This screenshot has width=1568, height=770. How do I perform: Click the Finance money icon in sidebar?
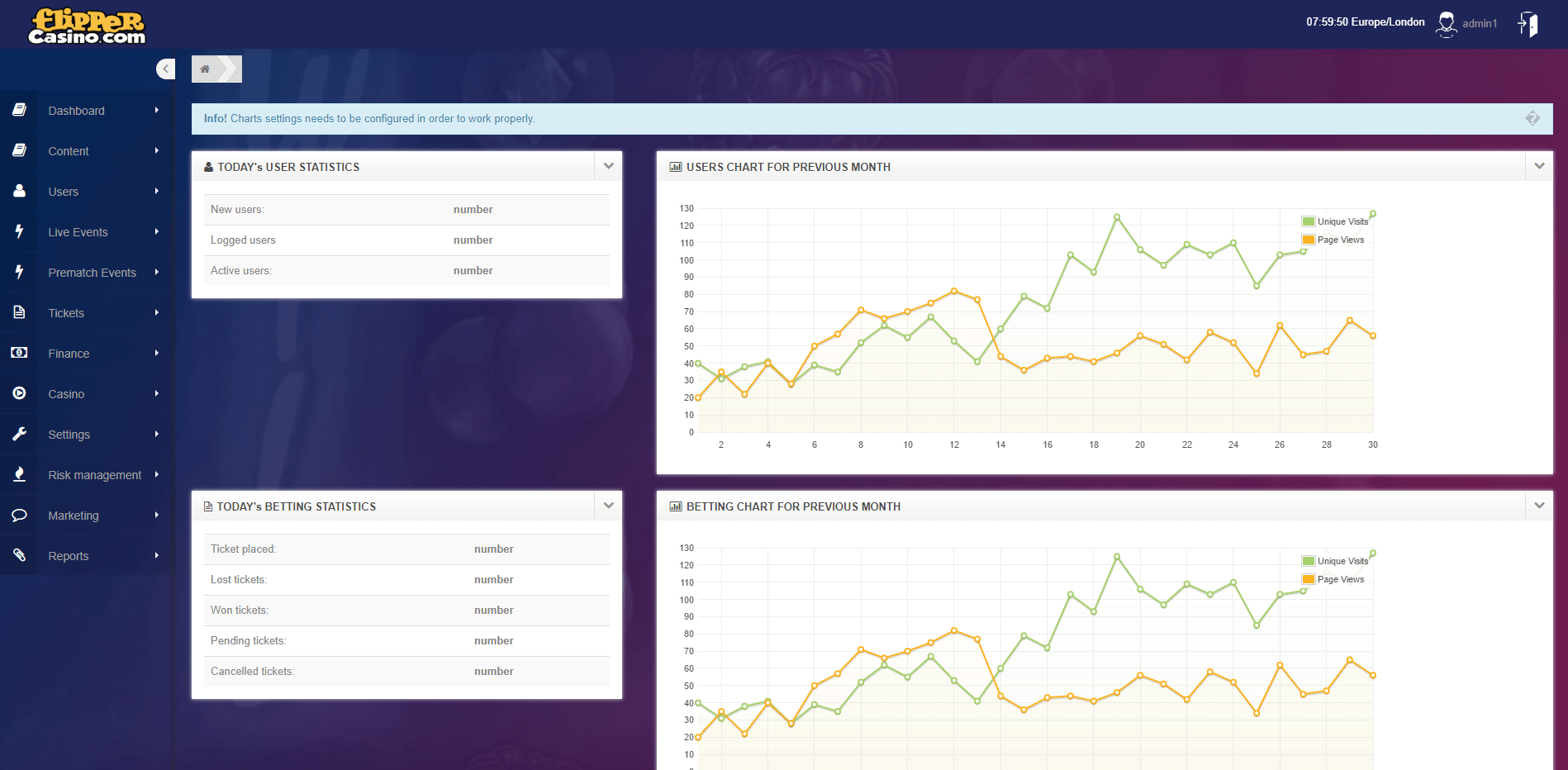pos(19,353)
